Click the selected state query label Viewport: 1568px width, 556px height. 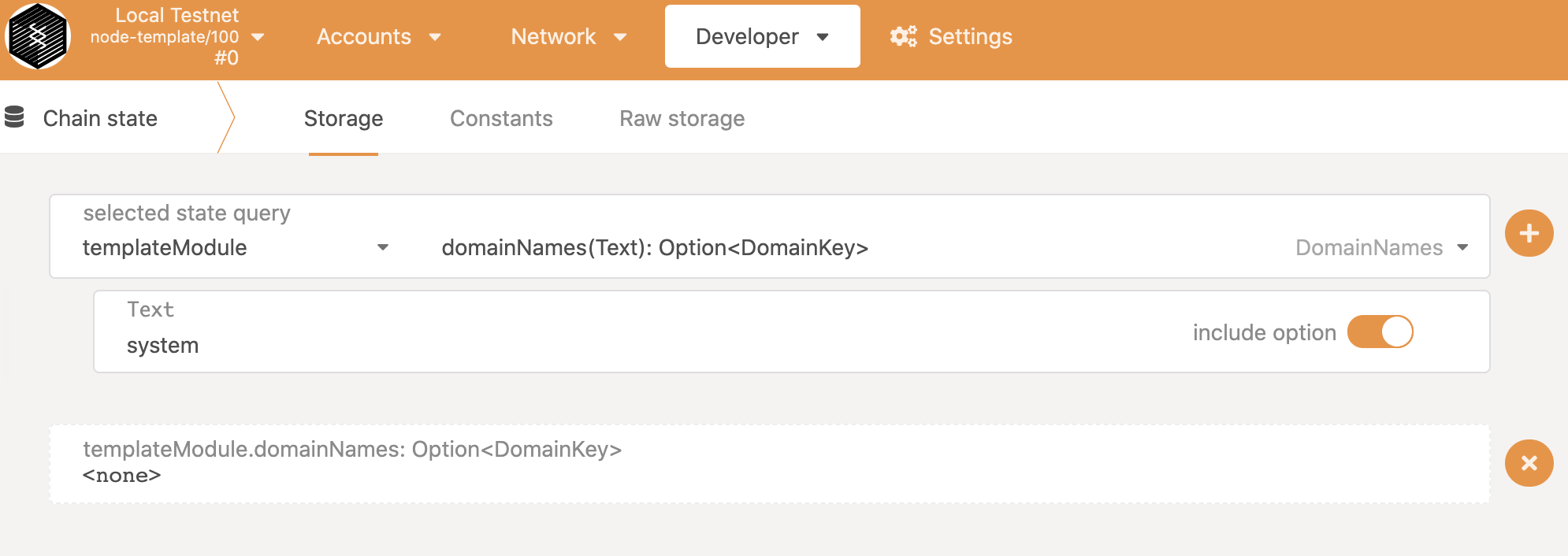click(187, 213)
